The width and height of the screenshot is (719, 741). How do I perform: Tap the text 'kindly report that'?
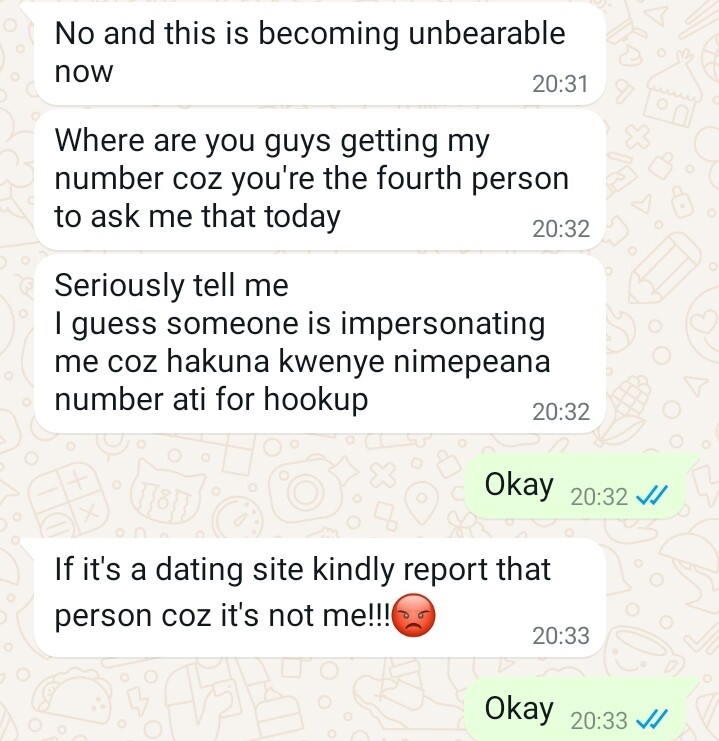pos(431,569)
